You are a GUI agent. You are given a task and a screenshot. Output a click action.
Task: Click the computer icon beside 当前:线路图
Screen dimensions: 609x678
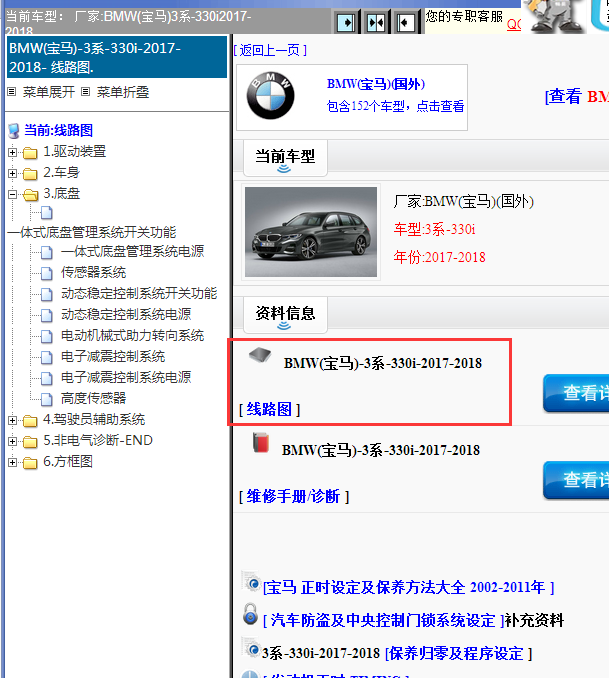[x=14, y=130]
